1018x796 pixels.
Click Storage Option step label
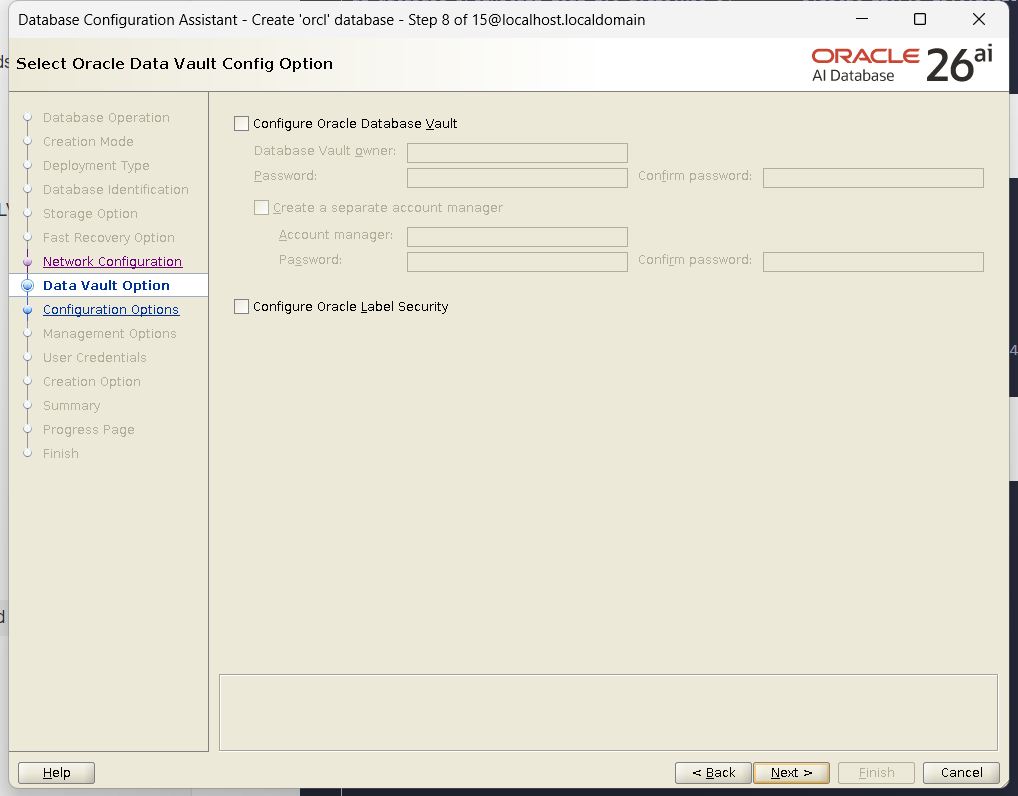point(90,214)
